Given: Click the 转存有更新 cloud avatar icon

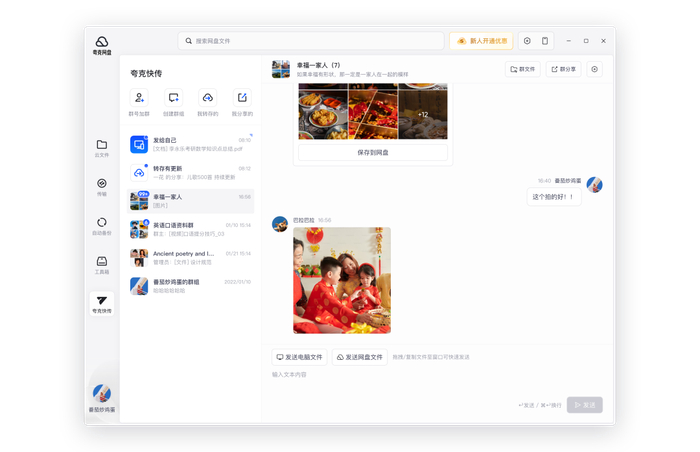Looking at the screenshot, I should click(139, 173).
